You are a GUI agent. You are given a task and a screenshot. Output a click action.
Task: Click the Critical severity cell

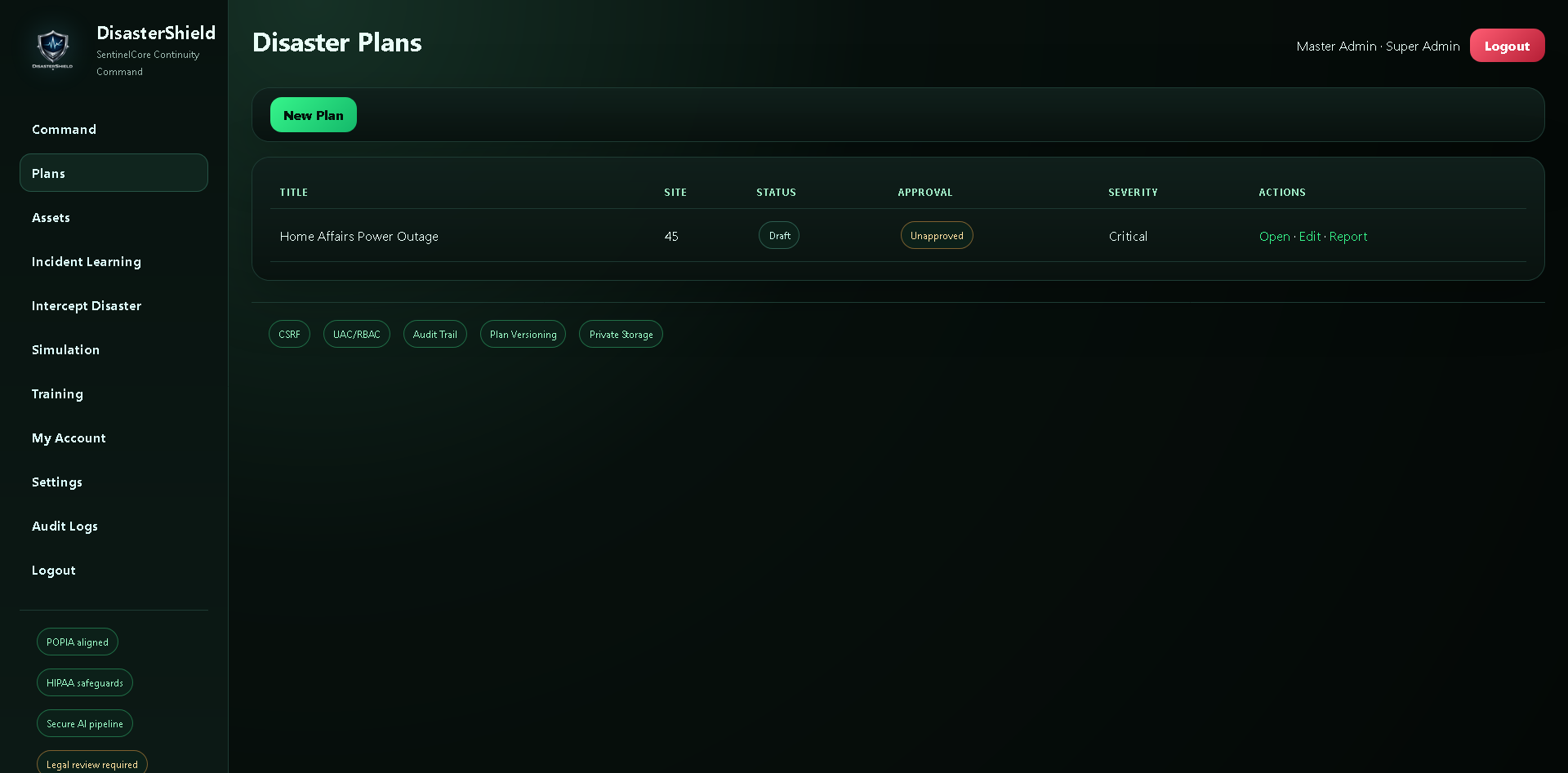pyautogui.click(x=1128, y=236)
